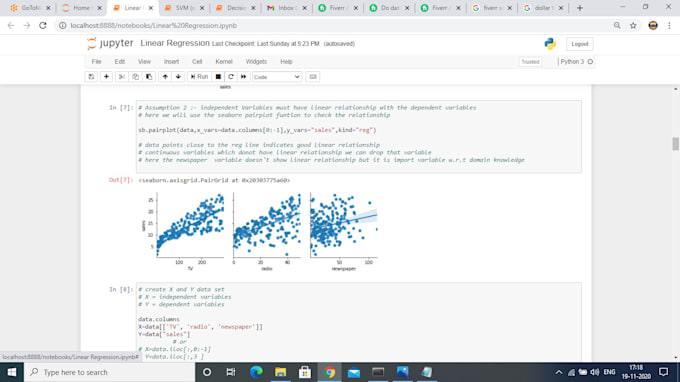Image resolution: width=680 pixels, height=382 pixels.
Task: Click the page vertical scrollbar thumb
Action: coord(675,144)
